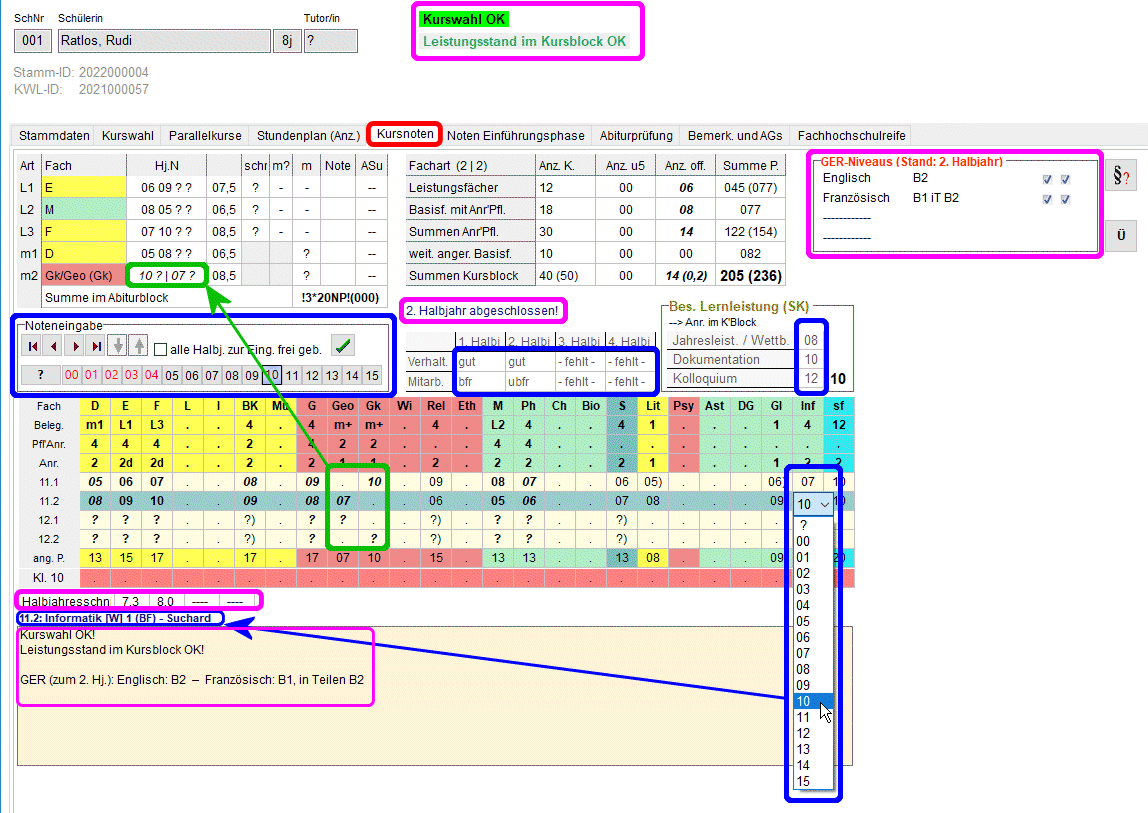The height and width of the screenshot is (813, 1148).
Task: Toggle first checkbox for Englisch GER level
Action: coord(1047,179)
